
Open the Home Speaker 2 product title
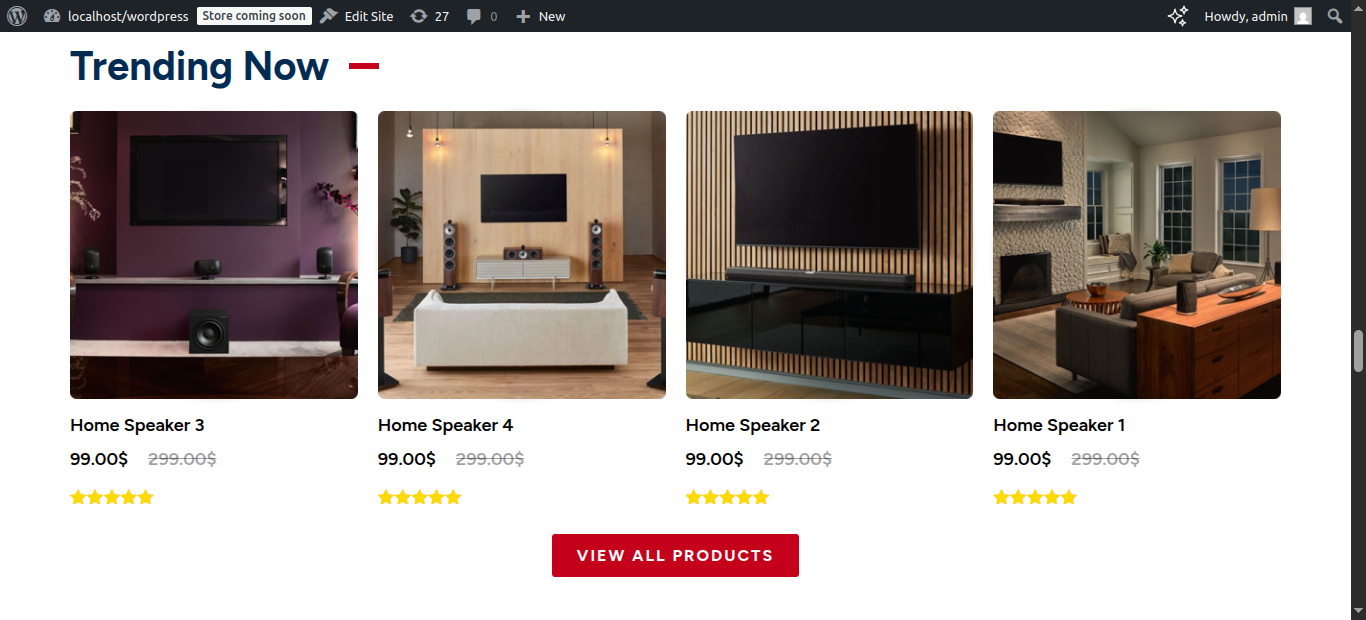click(753, 425)
